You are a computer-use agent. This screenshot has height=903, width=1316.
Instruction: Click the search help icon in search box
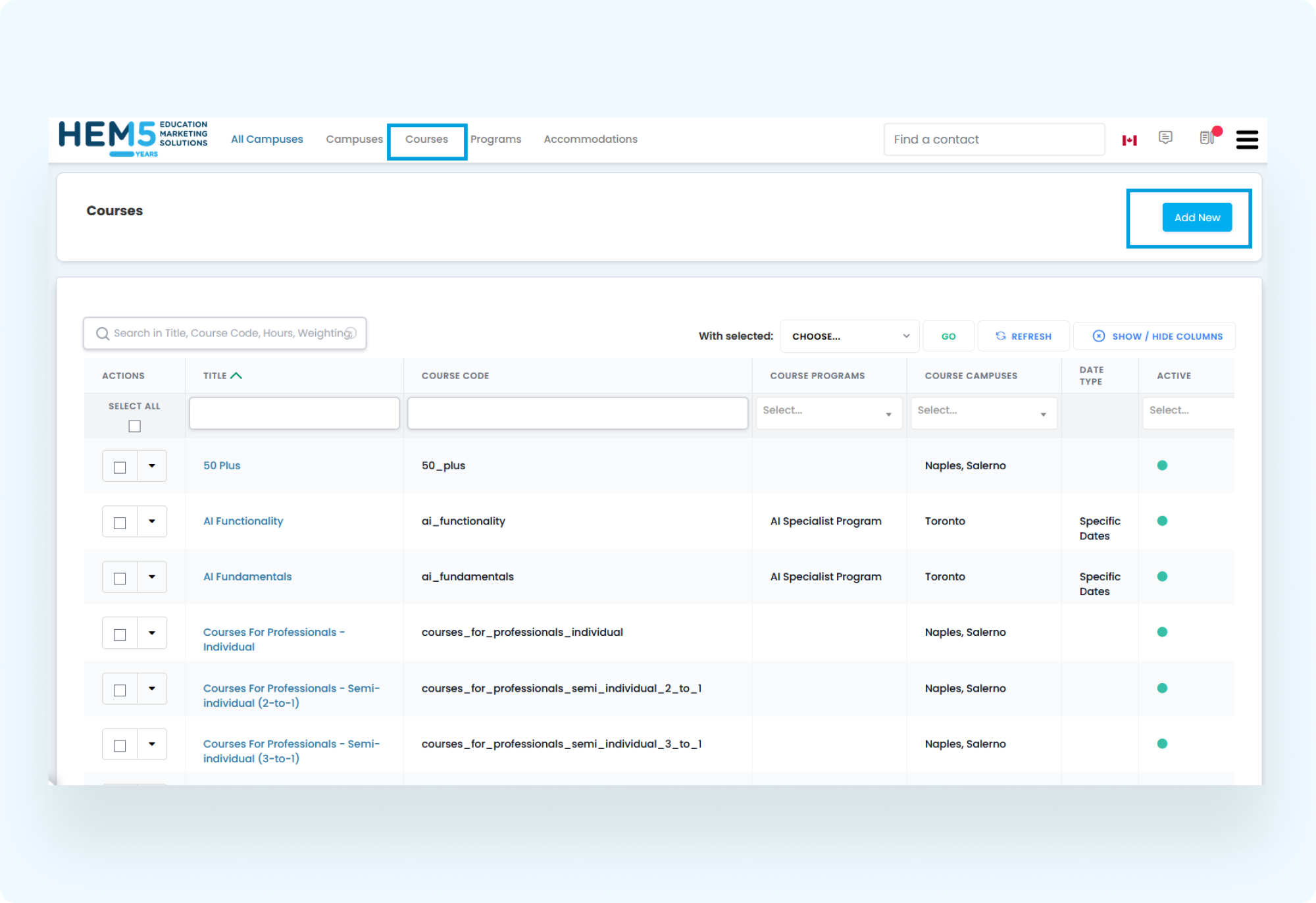coord(351,333)
